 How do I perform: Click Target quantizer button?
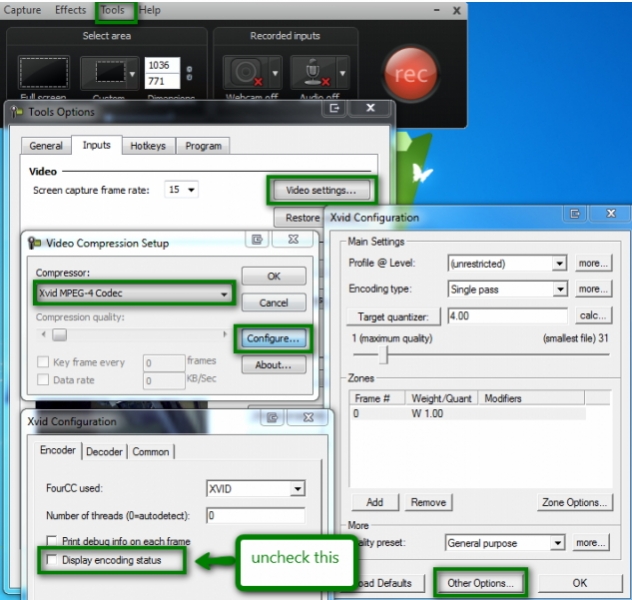[x=393, y=317]
